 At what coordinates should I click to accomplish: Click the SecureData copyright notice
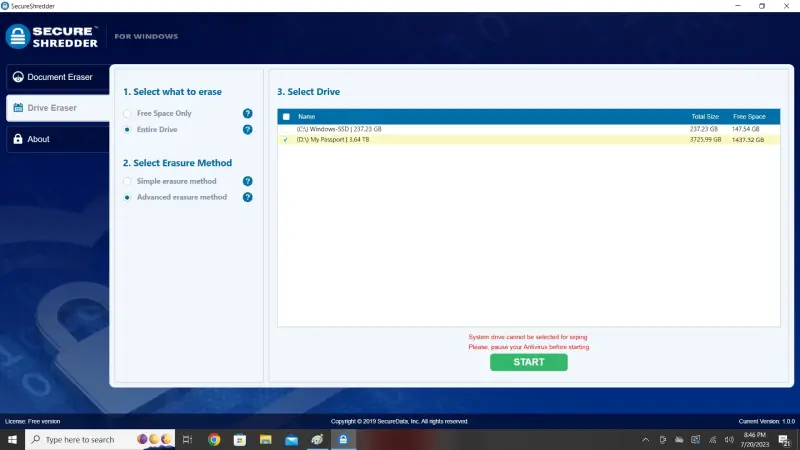coord(399,421)
